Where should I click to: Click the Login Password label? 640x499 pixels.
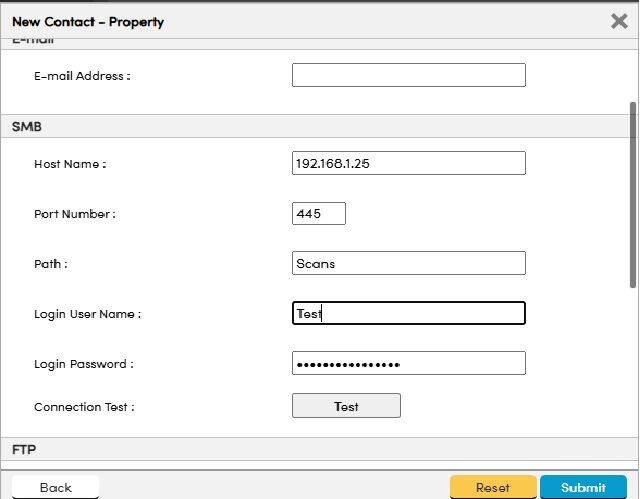pyautogui.click(x=83, y=364)
